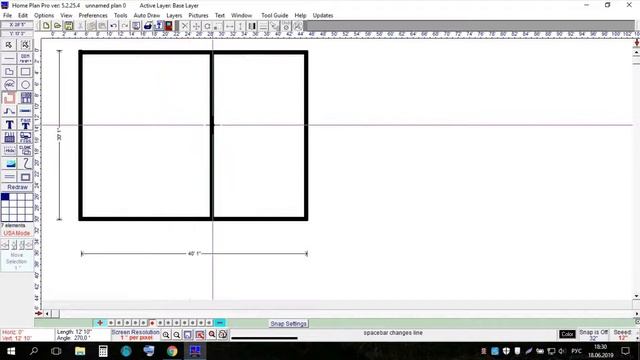This screenshot has height=360, width=640.
Task: Click the Undo arrow icon
Action: pos(113,26)
